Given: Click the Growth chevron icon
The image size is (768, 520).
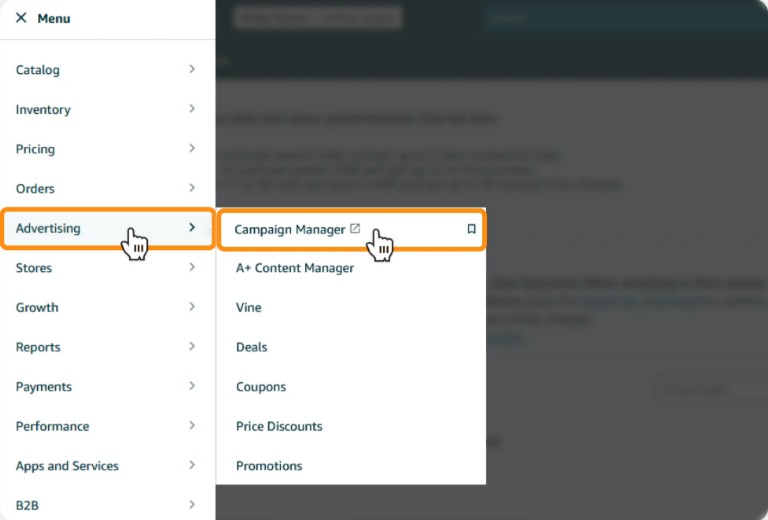Looking at the screenshot, I should pyautogui.click(x=192, y=307).
